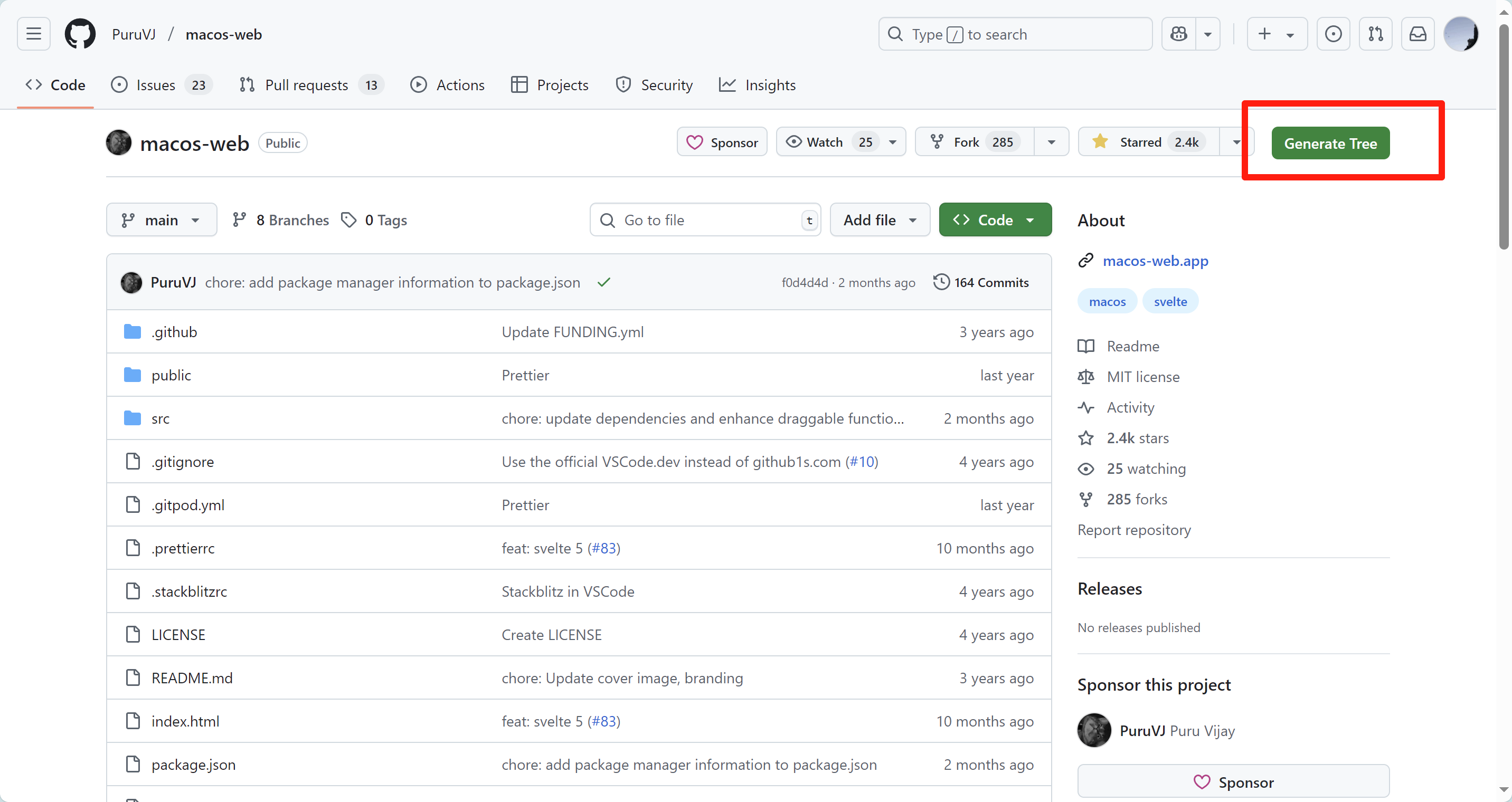Open the PuruVJ owner breadcrumb link

[134, 34]
